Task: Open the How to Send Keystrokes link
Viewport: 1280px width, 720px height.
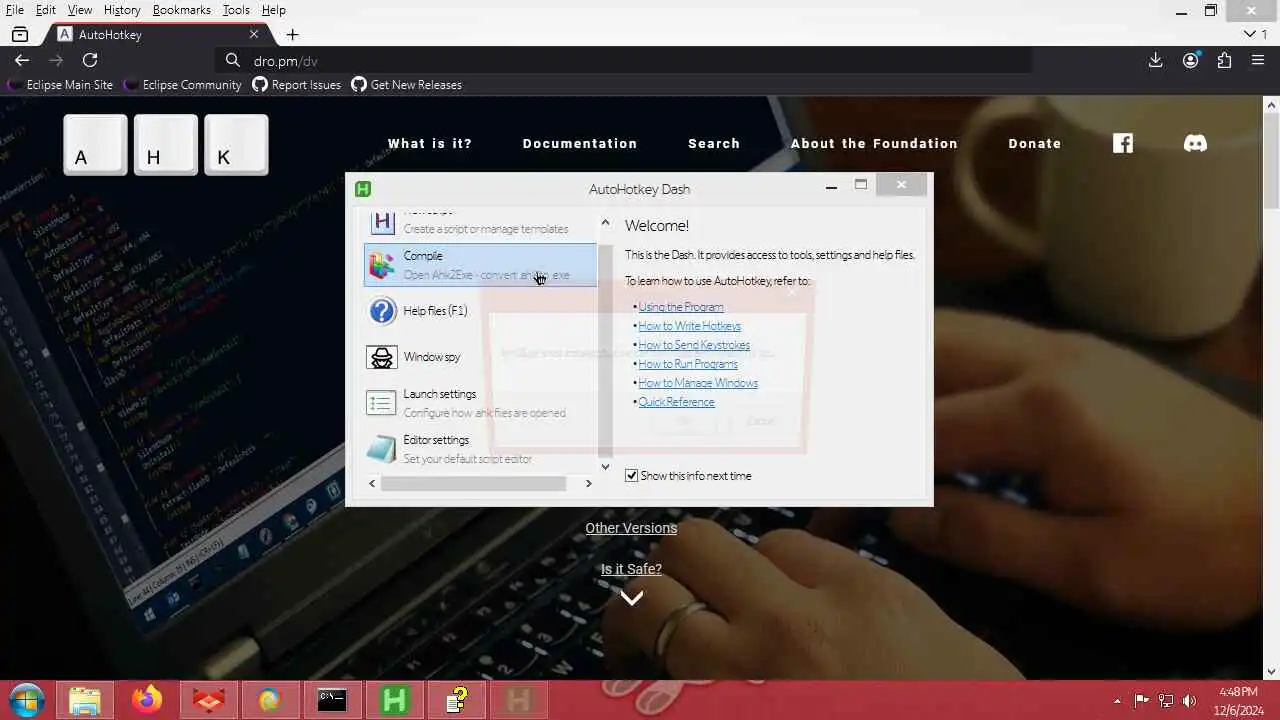Action: (x=694, y=345)
